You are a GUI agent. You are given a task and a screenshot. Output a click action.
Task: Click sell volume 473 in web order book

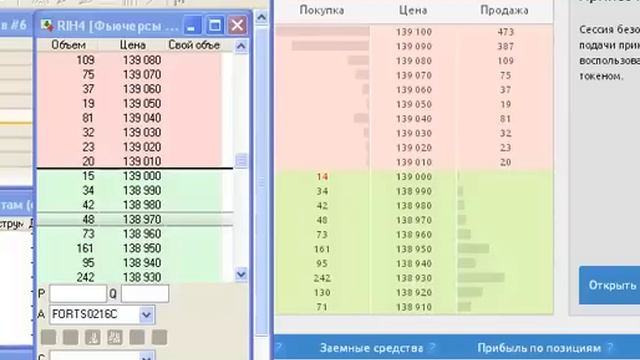505,32
